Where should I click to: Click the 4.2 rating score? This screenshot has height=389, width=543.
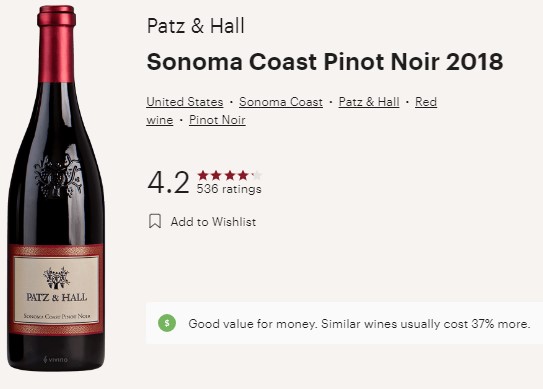(x=168, y=182)
